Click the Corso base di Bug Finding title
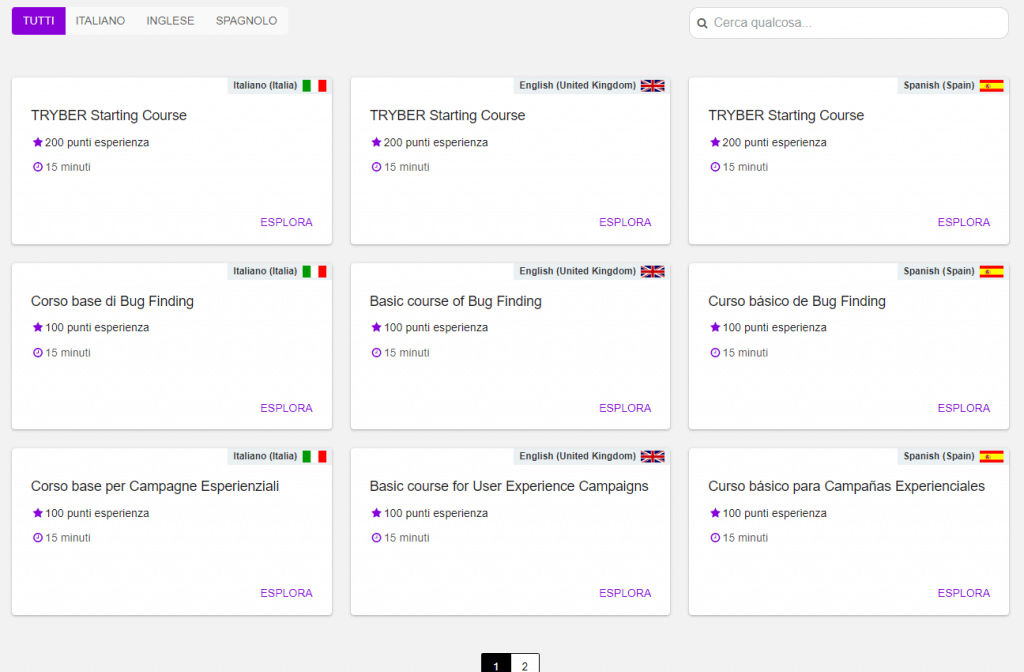1024x672 pixels. tap(112, 301)
